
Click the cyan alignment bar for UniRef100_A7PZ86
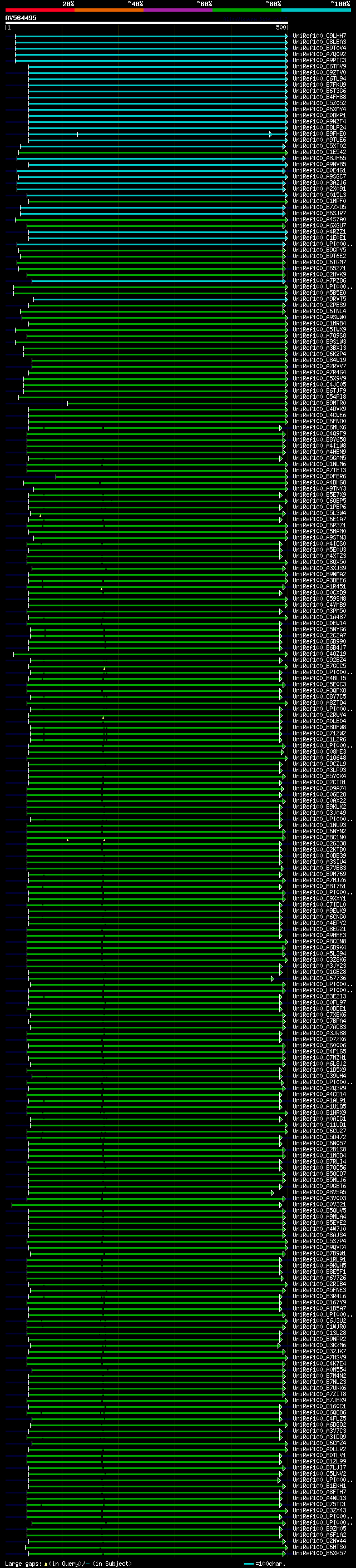[x=159, y=280]
